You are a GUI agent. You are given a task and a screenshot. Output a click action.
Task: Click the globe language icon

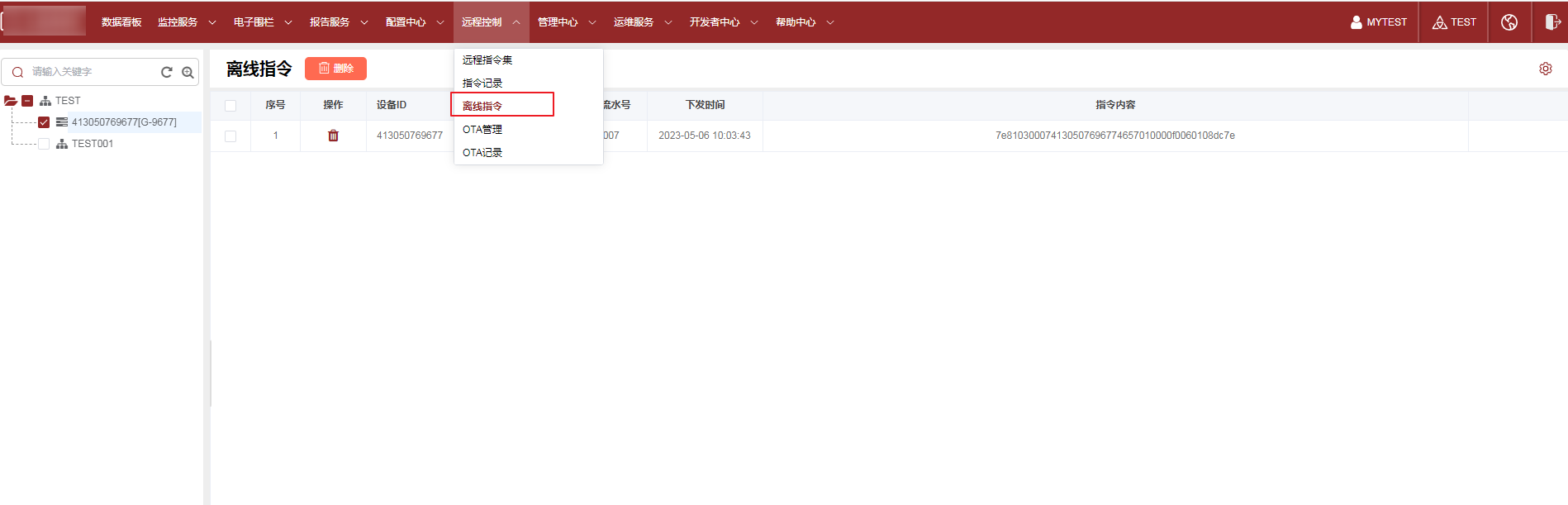(x=1509, y=22)
